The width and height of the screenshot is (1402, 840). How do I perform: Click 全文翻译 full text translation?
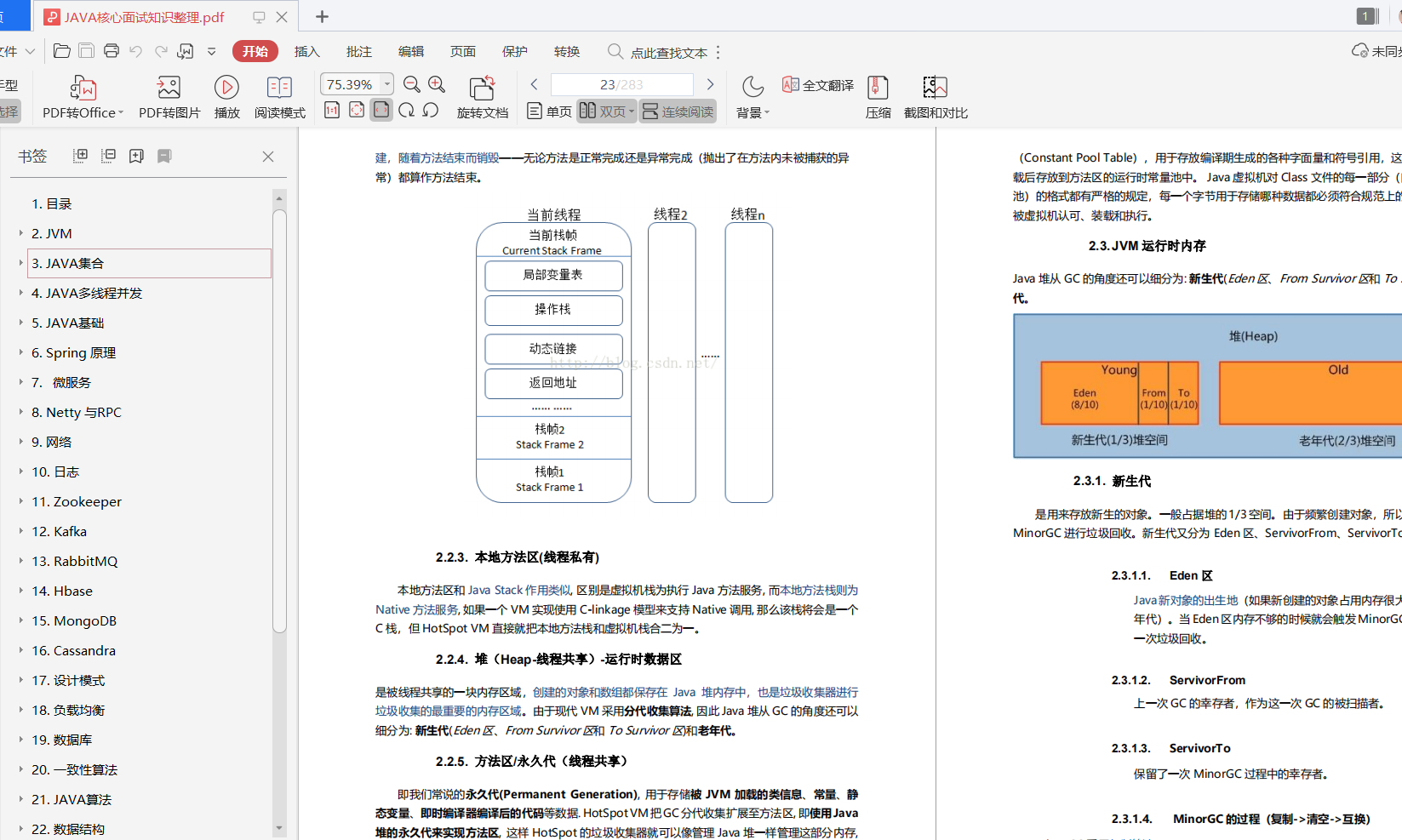click(817, 85)
